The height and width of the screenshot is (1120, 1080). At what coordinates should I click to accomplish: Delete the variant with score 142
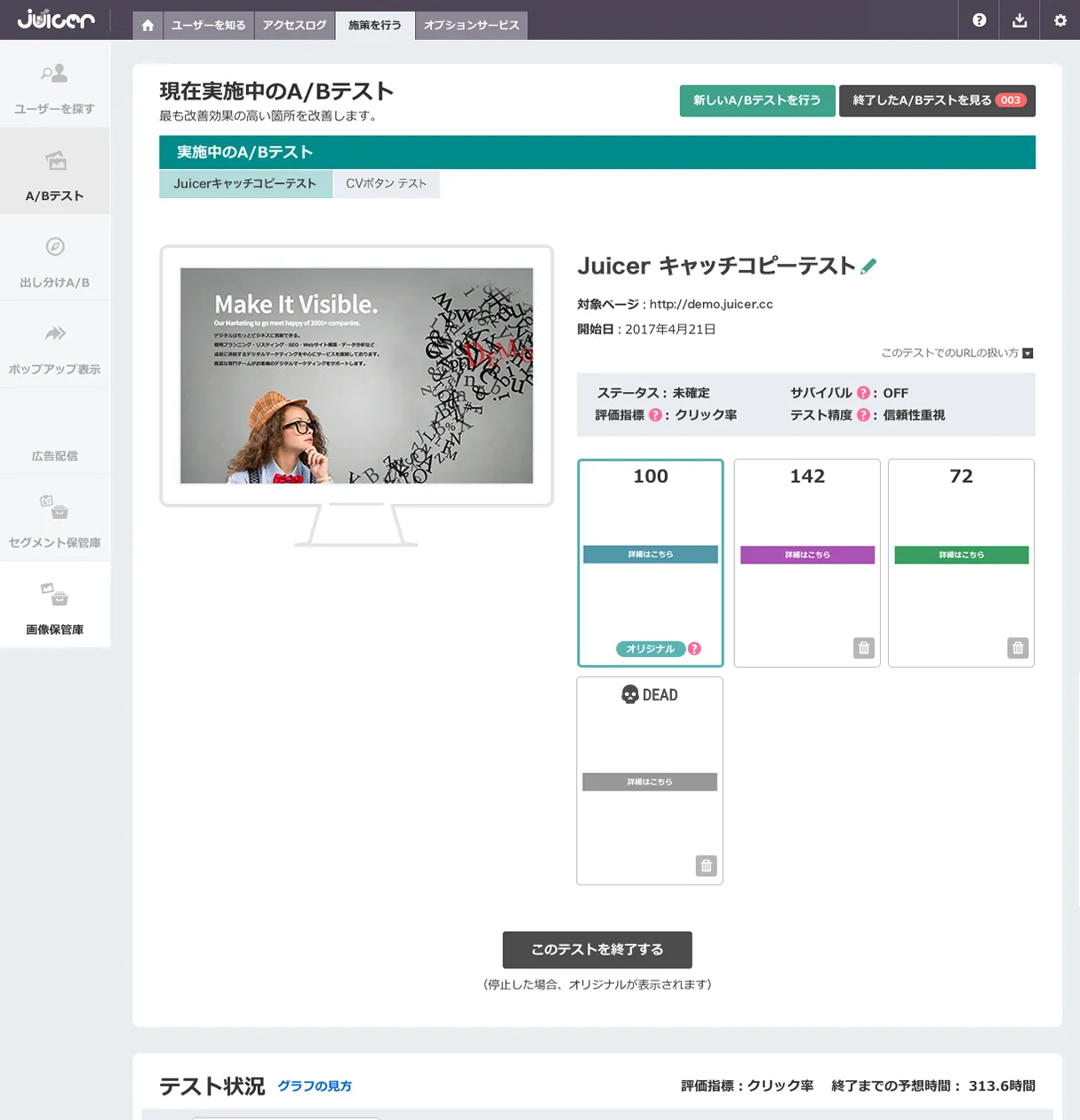[863, 648]
